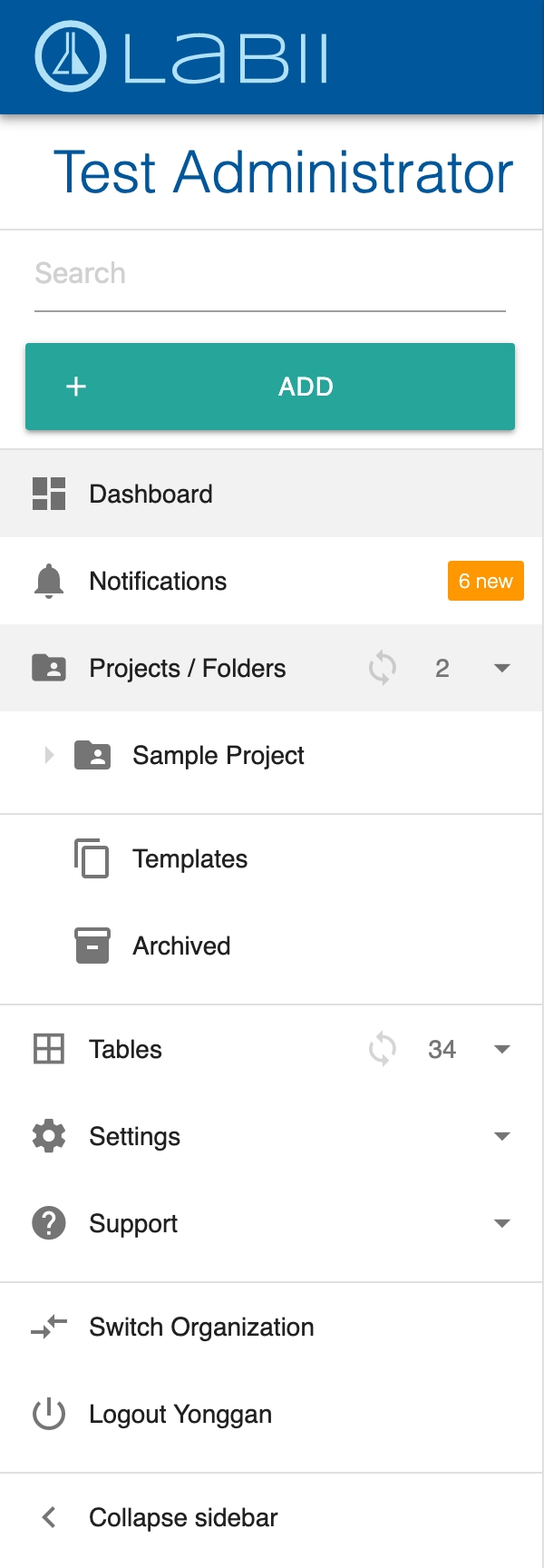544x1568 pixels.
Task: Click the Dashboard grid icon
Action: pos(49,494)
